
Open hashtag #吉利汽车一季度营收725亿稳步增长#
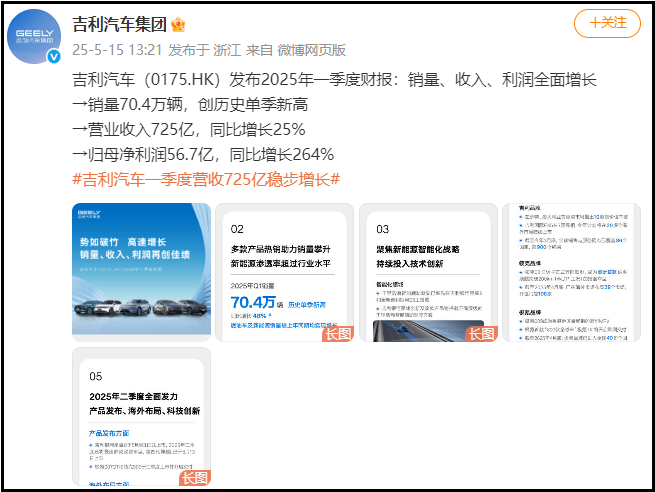point(206,180)
